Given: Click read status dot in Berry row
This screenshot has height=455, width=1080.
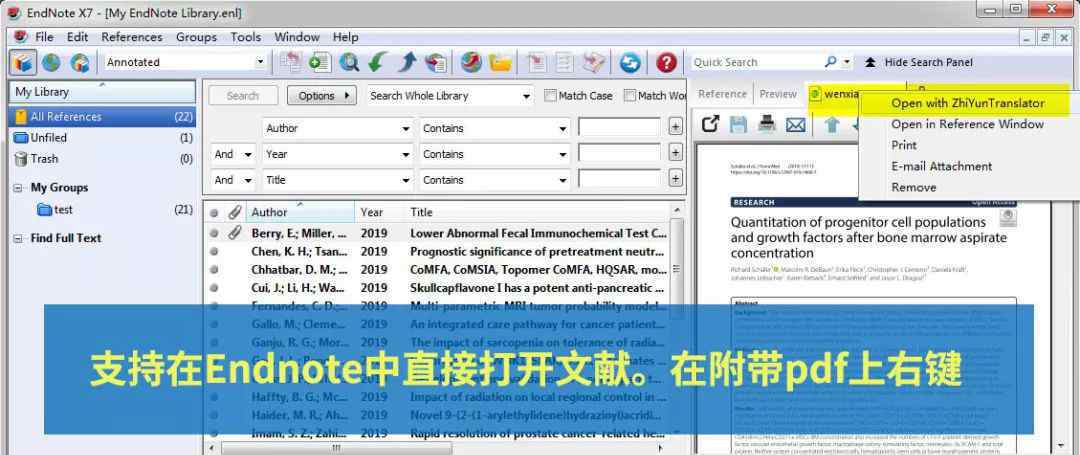Looking at the screenshot, I should click(214, 234).
